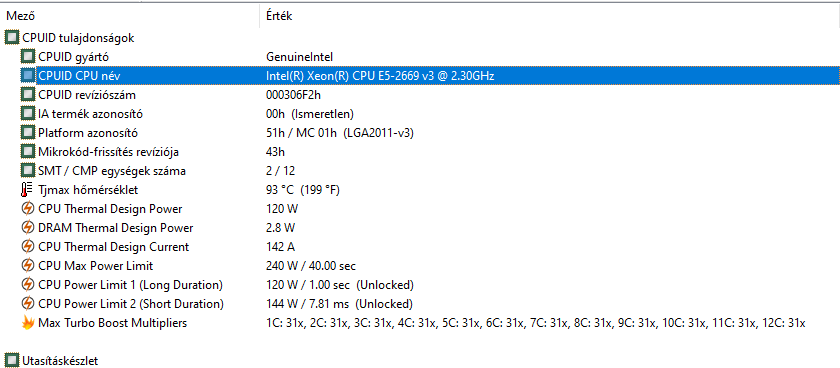Viewport: 840px width, 368px height.
Task: Click the Mező column header
Action: click(x=130, y=16)
